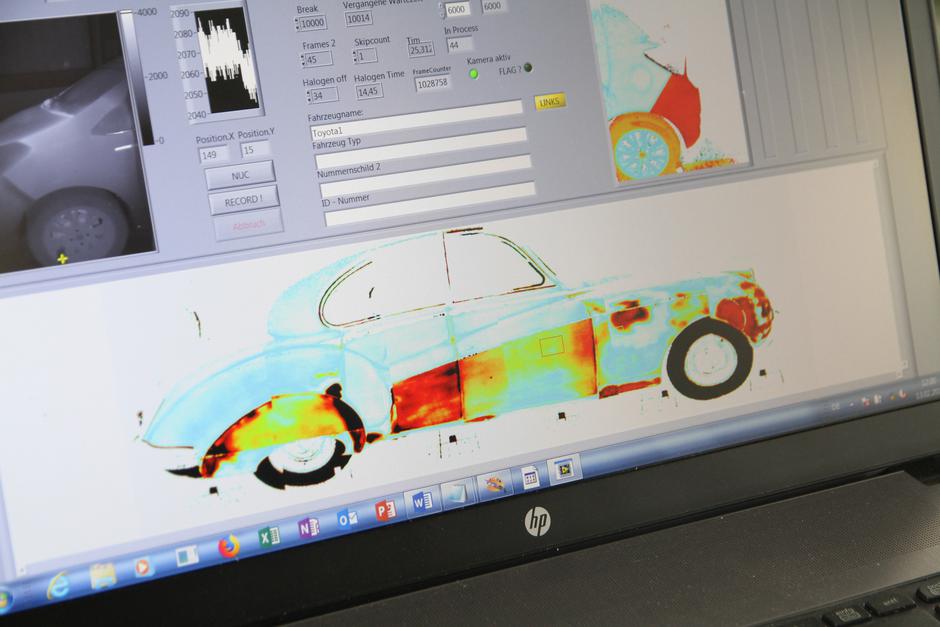Launch Excel from the taskbar

coord(269,537)
